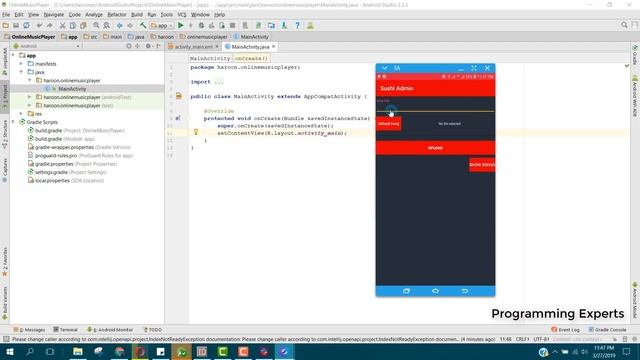
Task: Click the yellow lightbulb intention icon in gutter
Action: pos(196,132)
